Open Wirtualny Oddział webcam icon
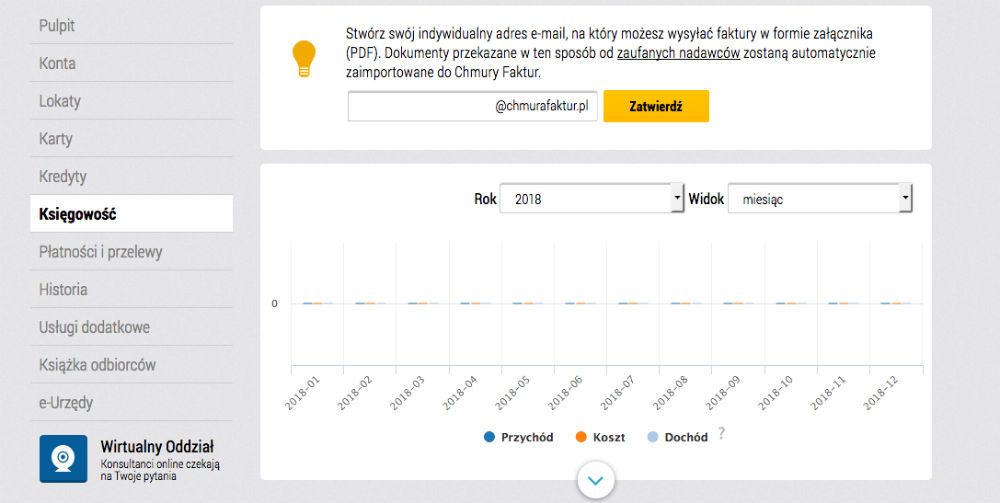The width and height of the screenshot is (1000, 503). pyautogui.click(x=63, y=459)
